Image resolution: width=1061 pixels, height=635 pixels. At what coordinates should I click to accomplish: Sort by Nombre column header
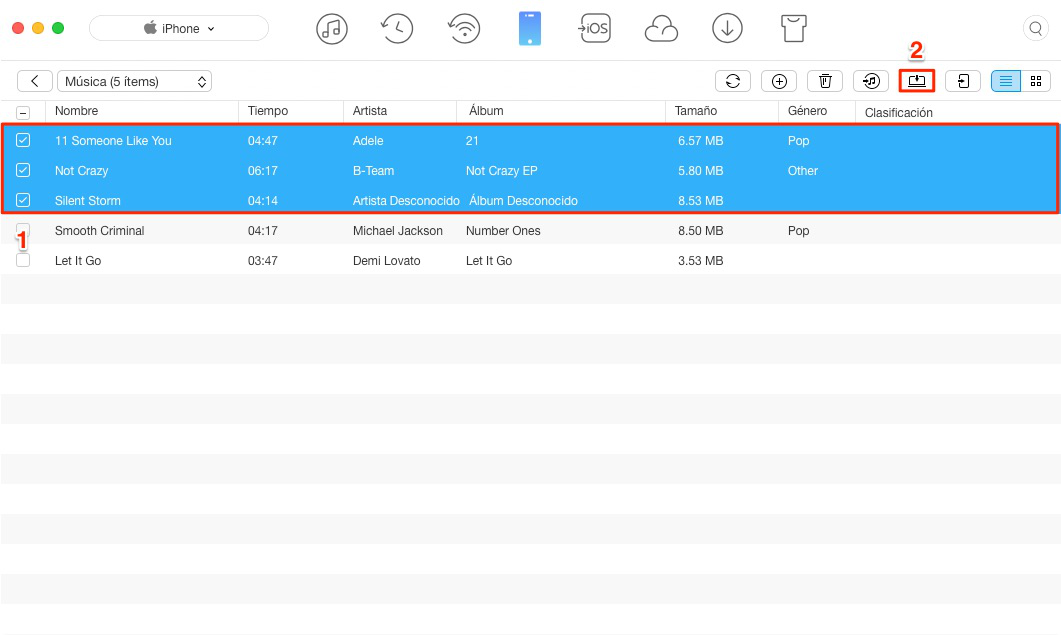[x=76, y=111]
